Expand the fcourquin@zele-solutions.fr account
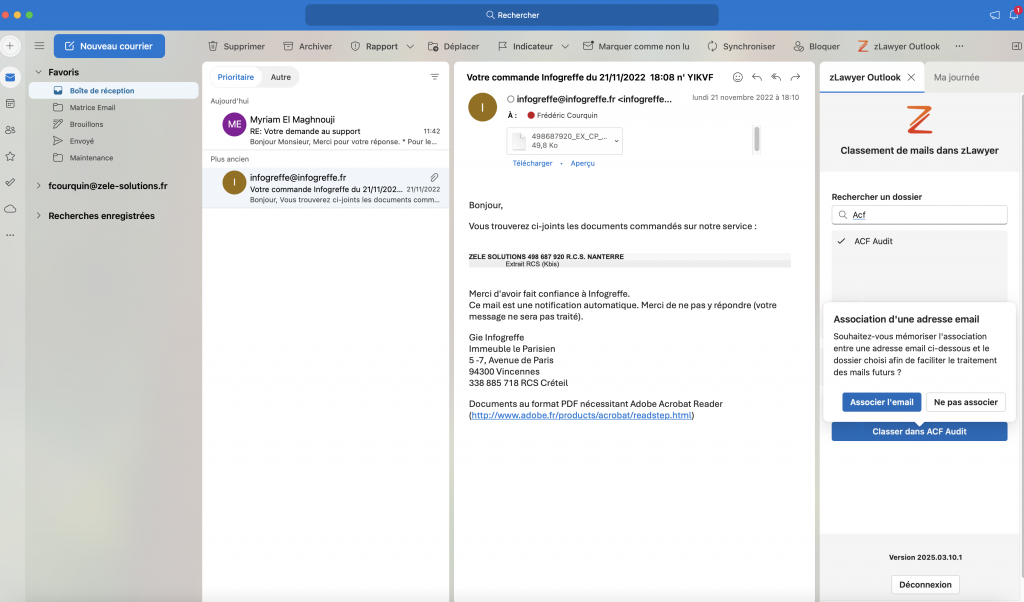 pyautogui.click(x=38, y=186)
